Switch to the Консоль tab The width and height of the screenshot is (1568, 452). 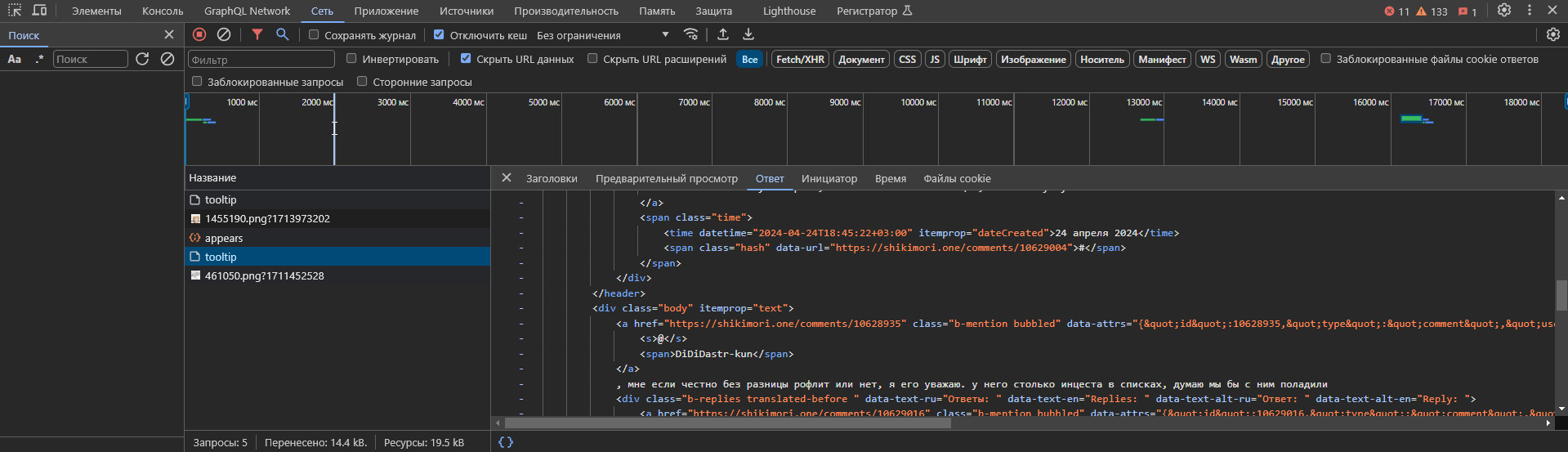(163, 11)
